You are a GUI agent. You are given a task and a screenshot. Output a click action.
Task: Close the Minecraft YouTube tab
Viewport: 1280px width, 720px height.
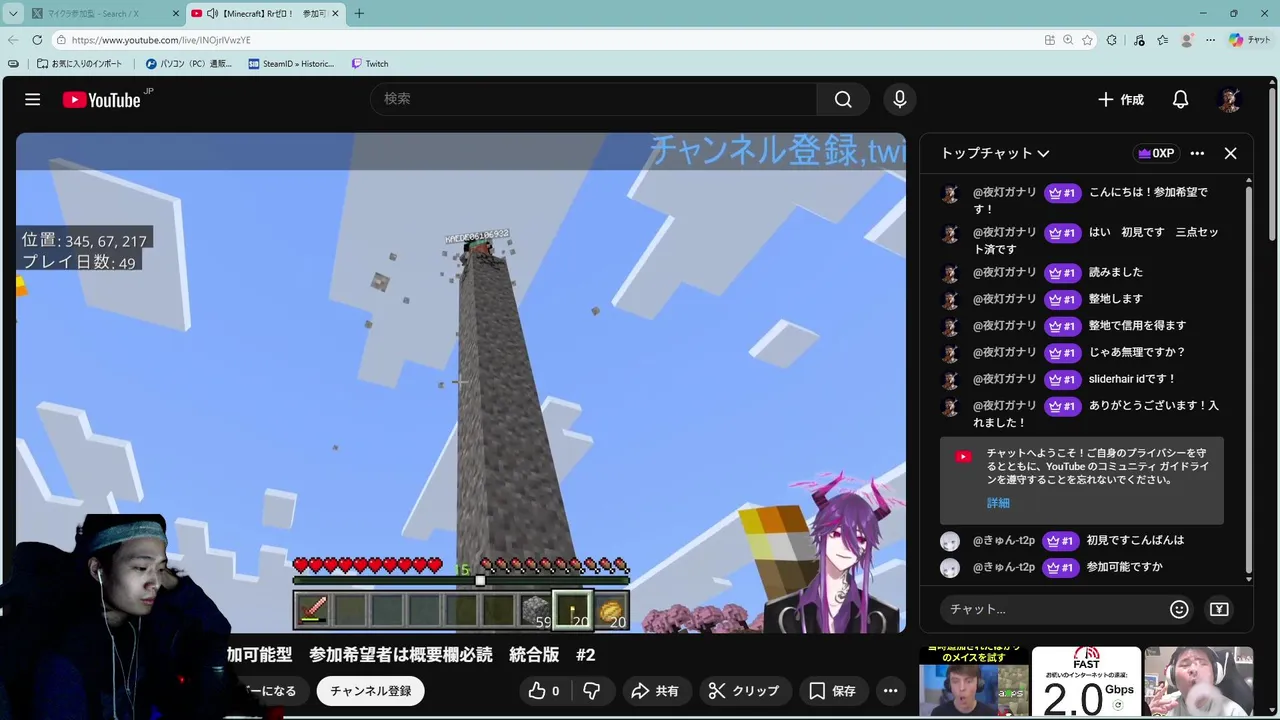335,13
